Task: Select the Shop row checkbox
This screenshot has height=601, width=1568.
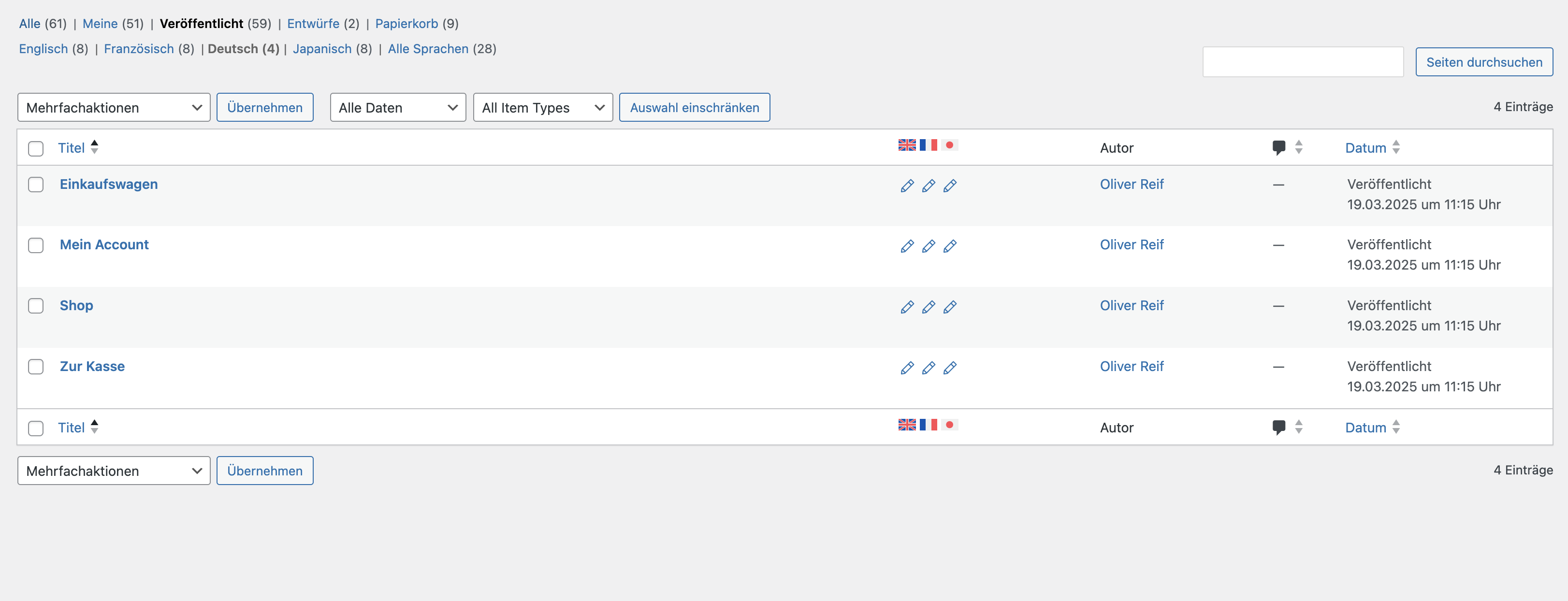Action: tap(36, 305)
